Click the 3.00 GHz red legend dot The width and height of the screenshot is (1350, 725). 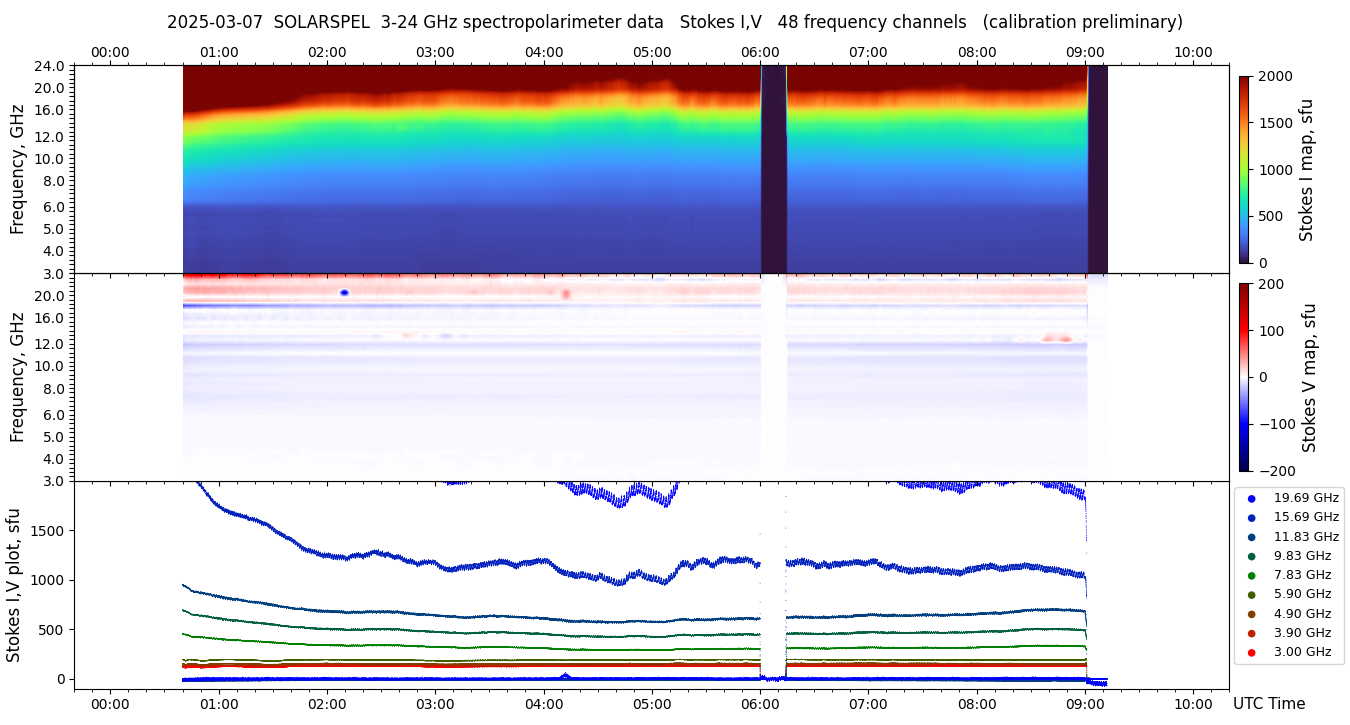coord(1251,653)
